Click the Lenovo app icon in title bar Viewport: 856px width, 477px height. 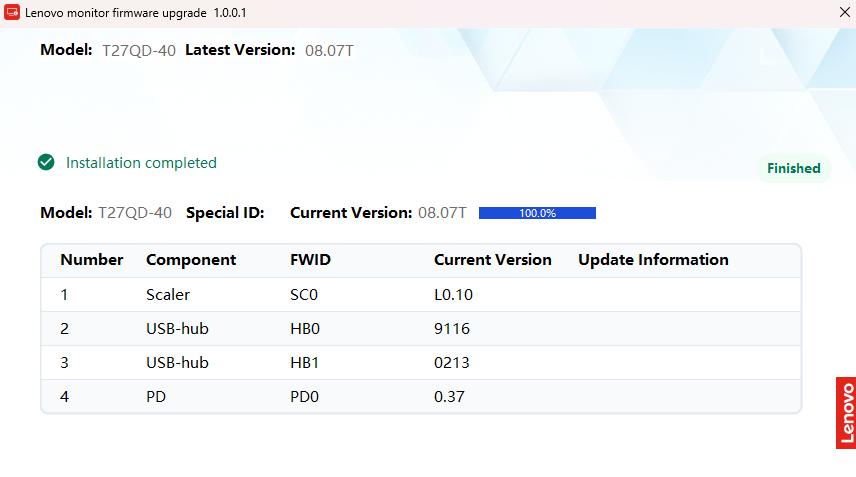(12, 13)
